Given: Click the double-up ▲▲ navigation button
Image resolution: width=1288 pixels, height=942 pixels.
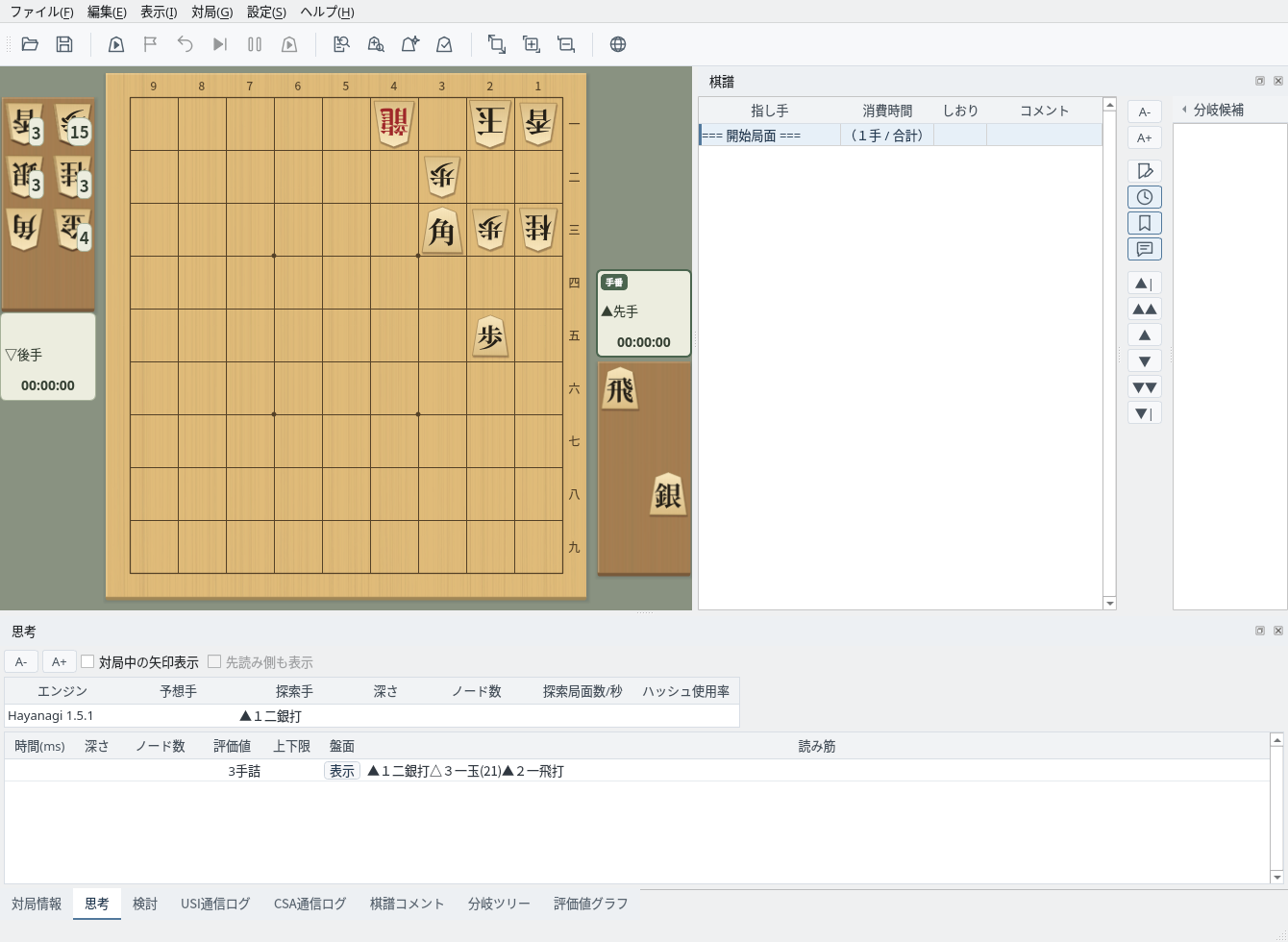Looking at the screenshot, I should click(x=1145, y=309).
